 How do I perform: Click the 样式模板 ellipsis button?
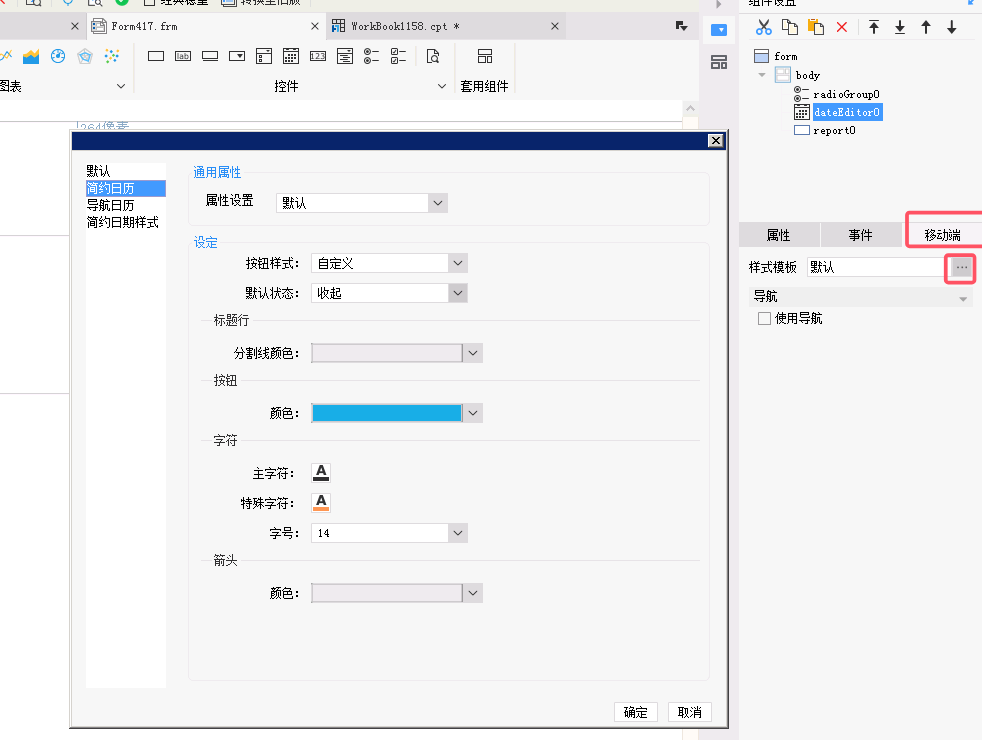(961, 267)
